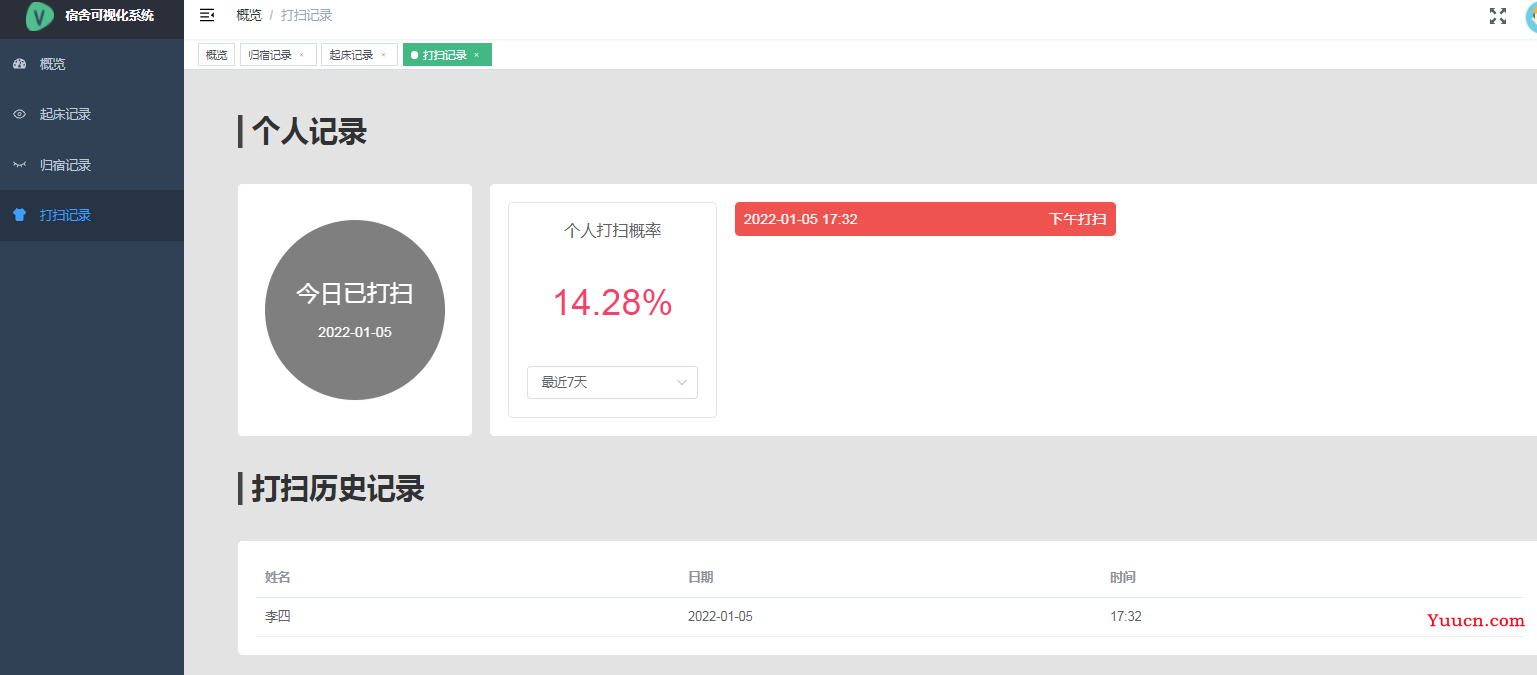Screen dimensions: 1537x675
Task: Click the green V logo icon
Action: (x=40, y=16)
